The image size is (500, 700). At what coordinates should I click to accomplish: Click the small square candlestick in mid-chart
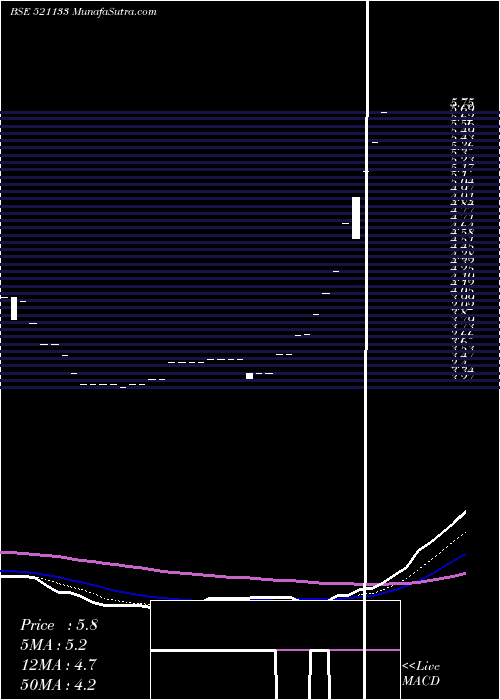coord(250,376)
